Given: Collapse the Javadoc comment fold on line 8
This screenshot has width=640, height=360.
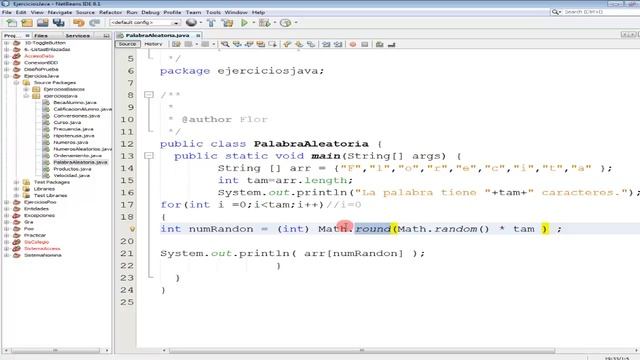Looking at the screenshot, I should [x=149, y=95].
